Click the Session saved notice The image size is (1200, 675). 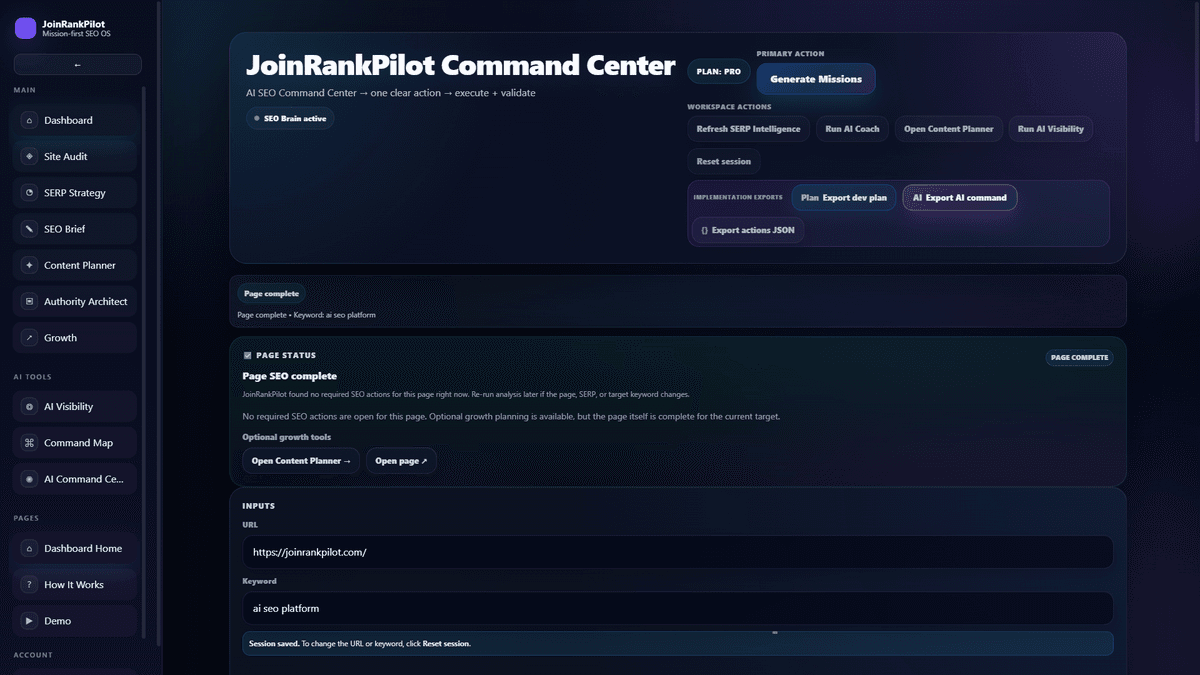[677, 644]
